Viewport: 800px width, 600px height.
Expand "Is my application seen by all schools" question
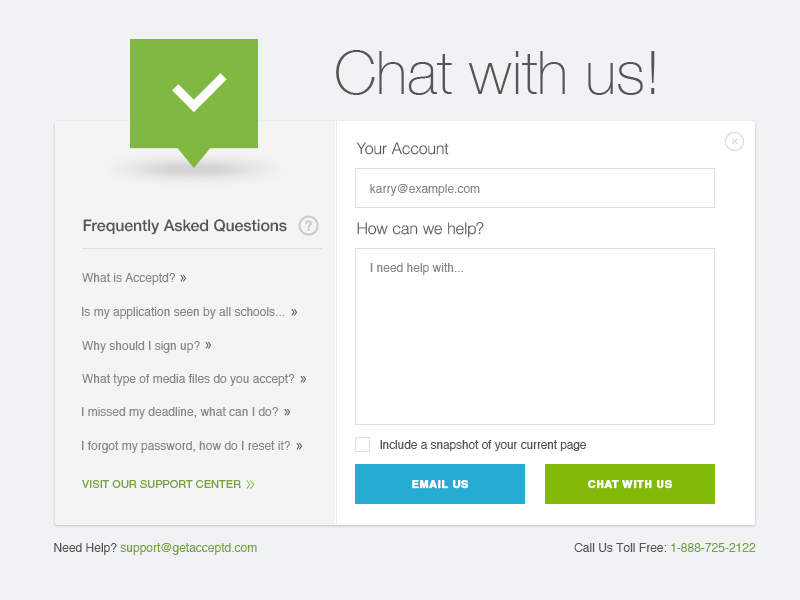183,312
